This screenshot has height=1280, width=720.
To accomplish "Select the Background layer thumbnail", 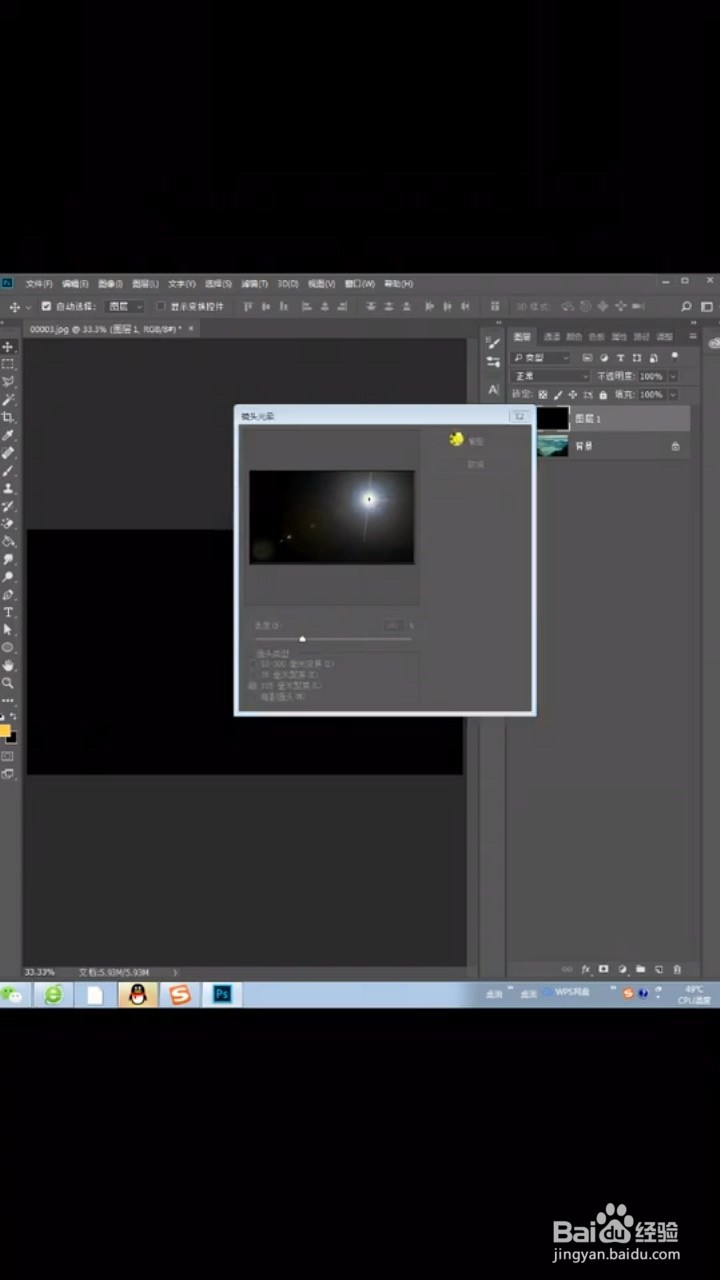I will (554, 446).
